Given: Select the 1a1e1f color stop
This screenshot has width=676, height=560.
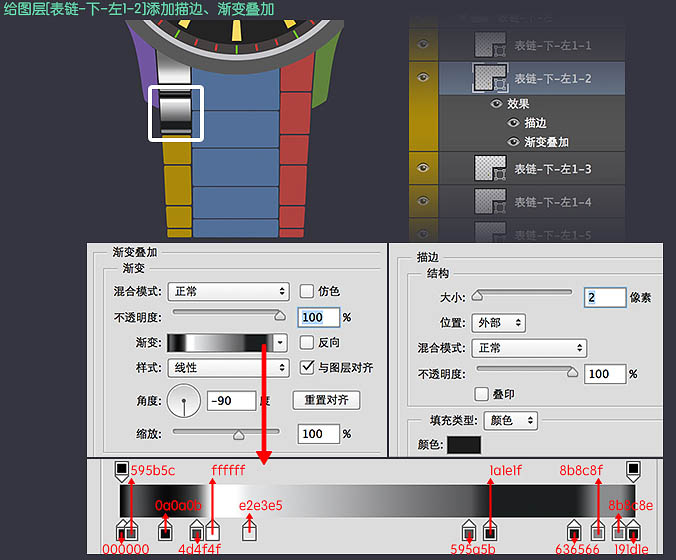Looking at the screenshot, I should click(490, 531).
